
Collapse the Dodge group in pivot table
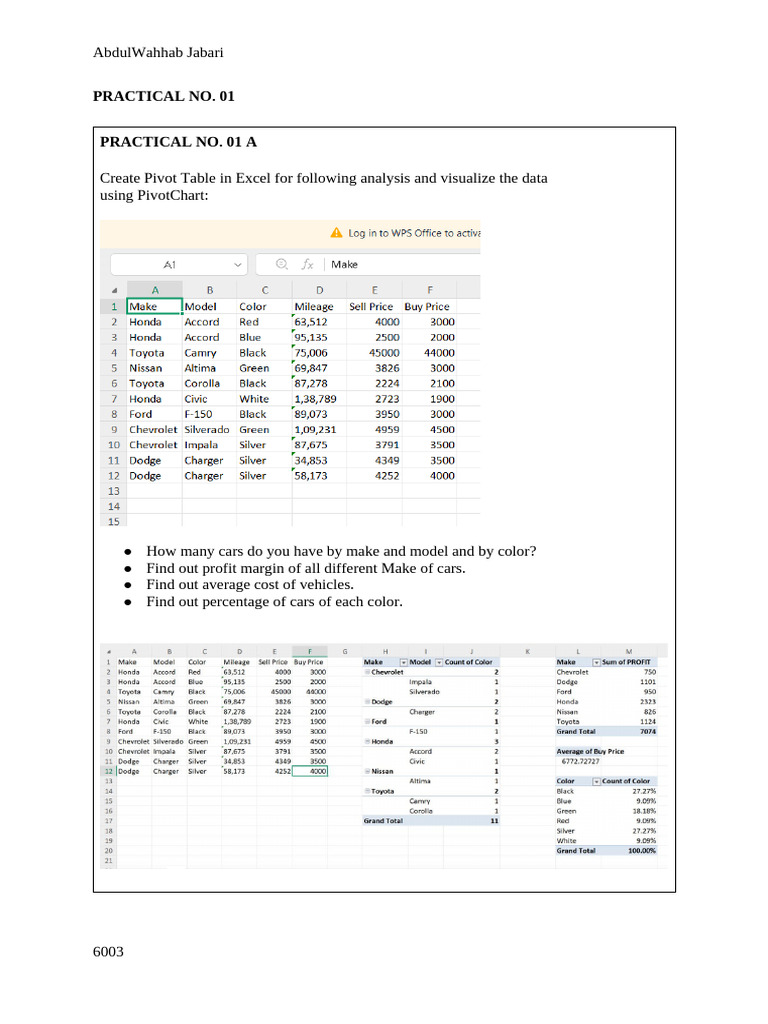click(367, 702)
